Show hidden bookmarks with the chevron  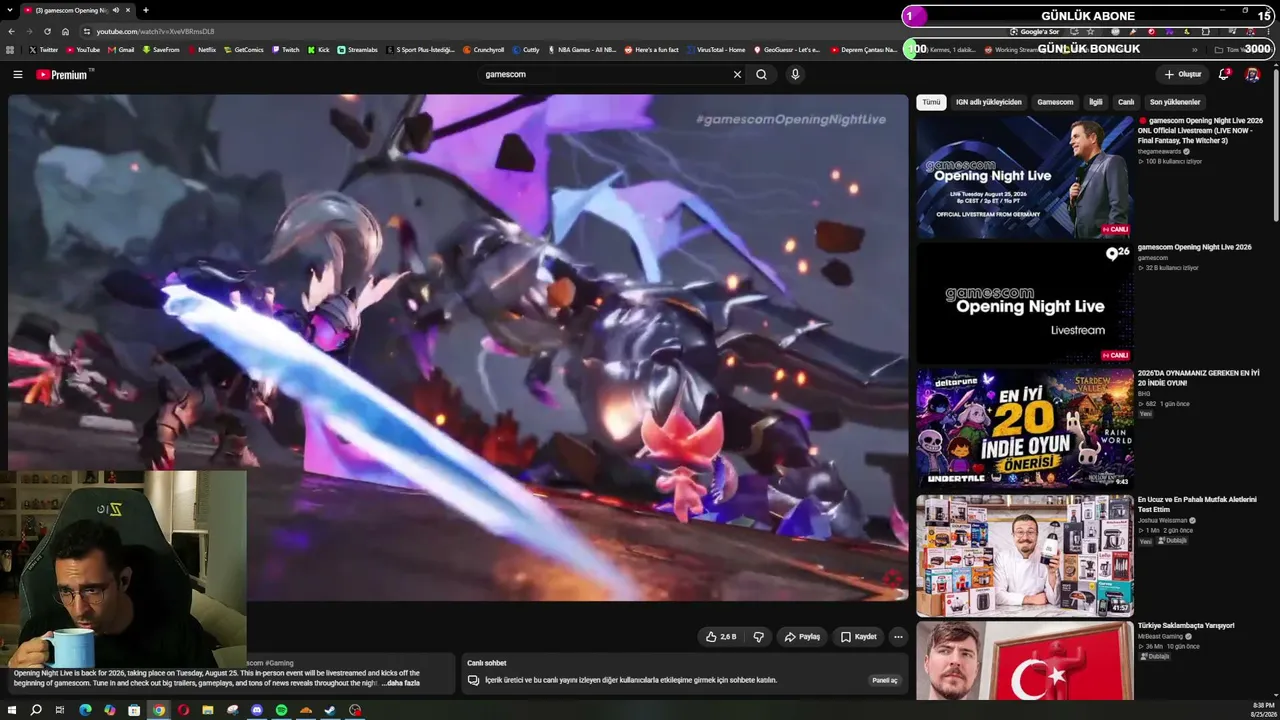click(1194, 50)
